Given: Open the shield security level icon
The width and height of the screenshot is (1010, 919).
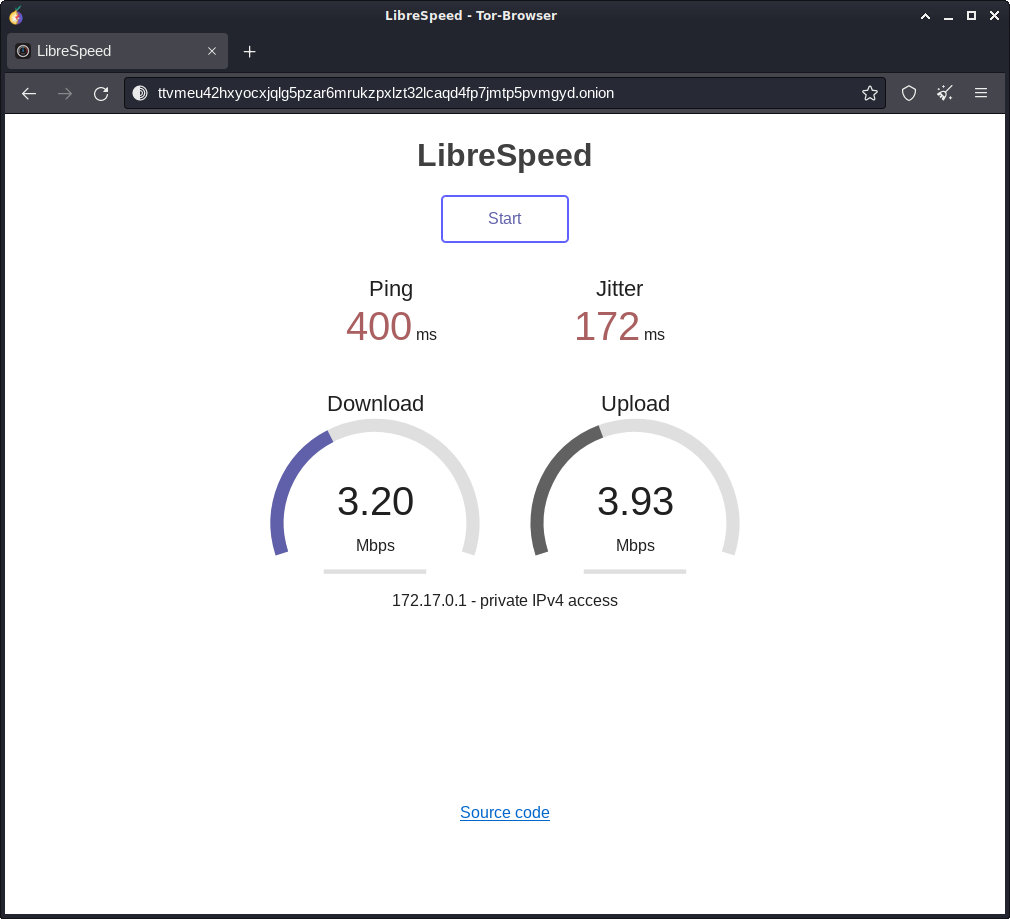Looking at the screenshot, I should [x=909, y=93].
